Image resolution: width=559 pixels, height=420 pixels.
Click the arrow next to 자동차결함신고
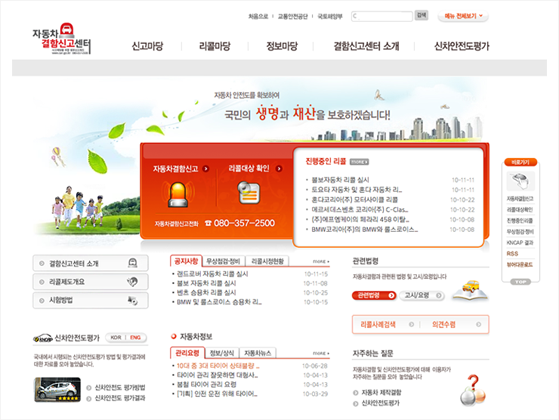(x=206, y=169)
